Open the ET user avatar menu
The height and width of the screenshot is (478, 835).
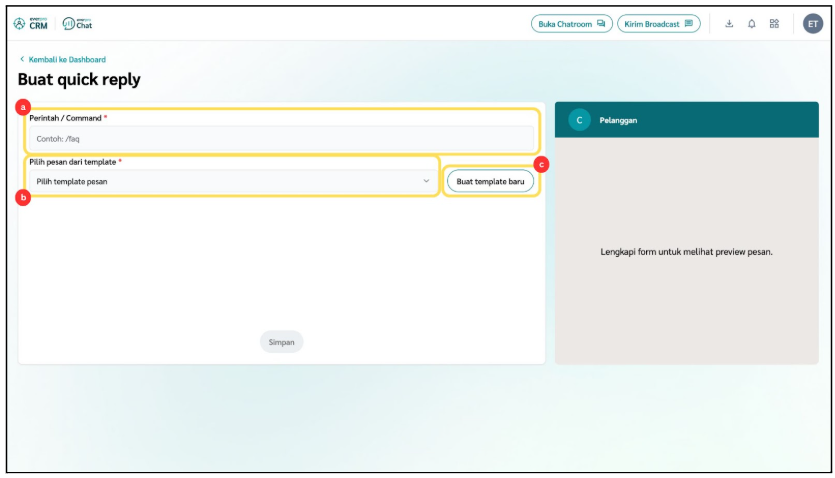coord(812,24)
